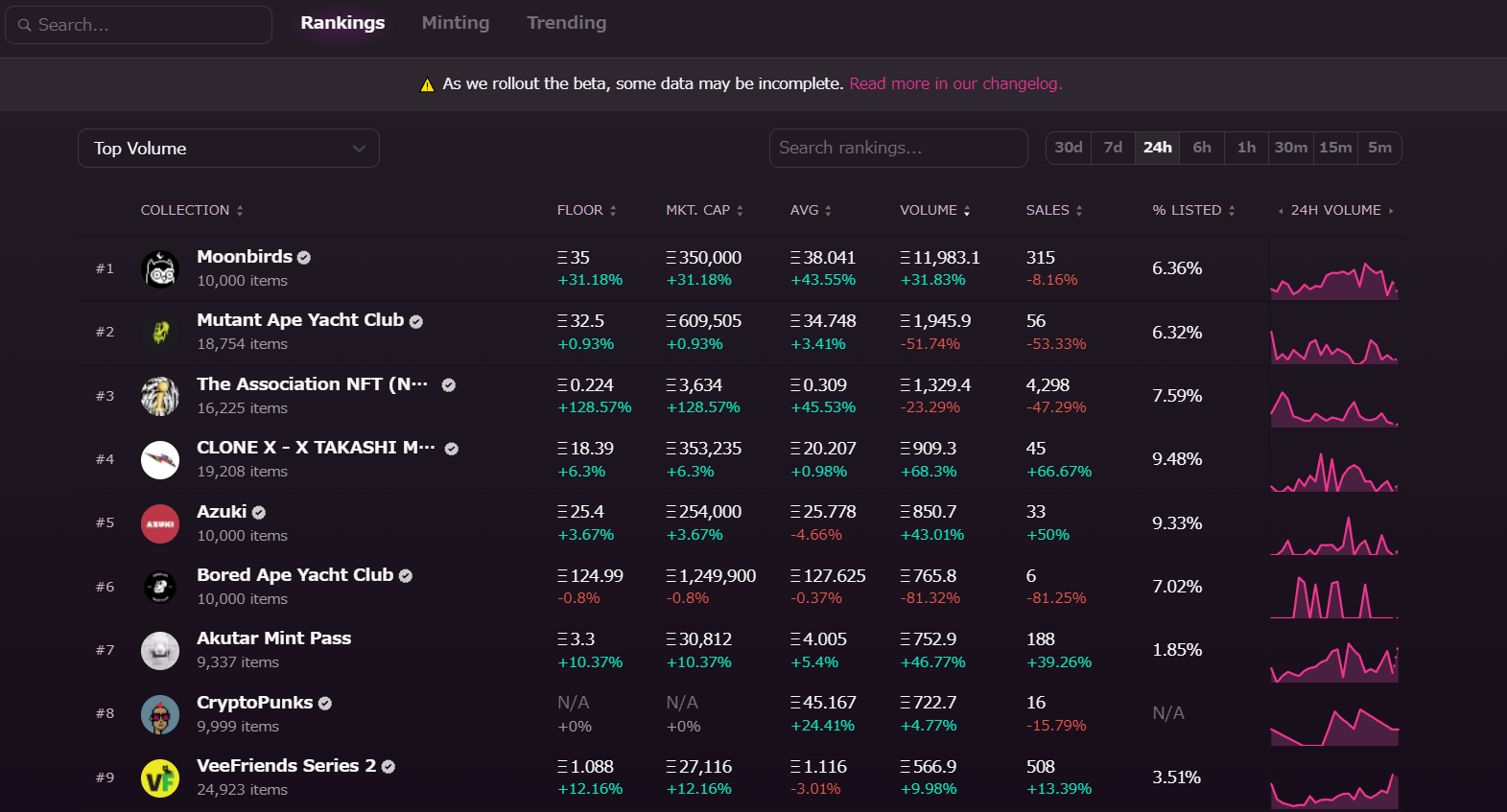Screen dimensions: 1507x812
Task: Click the Azuki rank #5 label
Action: click(105, 523)
